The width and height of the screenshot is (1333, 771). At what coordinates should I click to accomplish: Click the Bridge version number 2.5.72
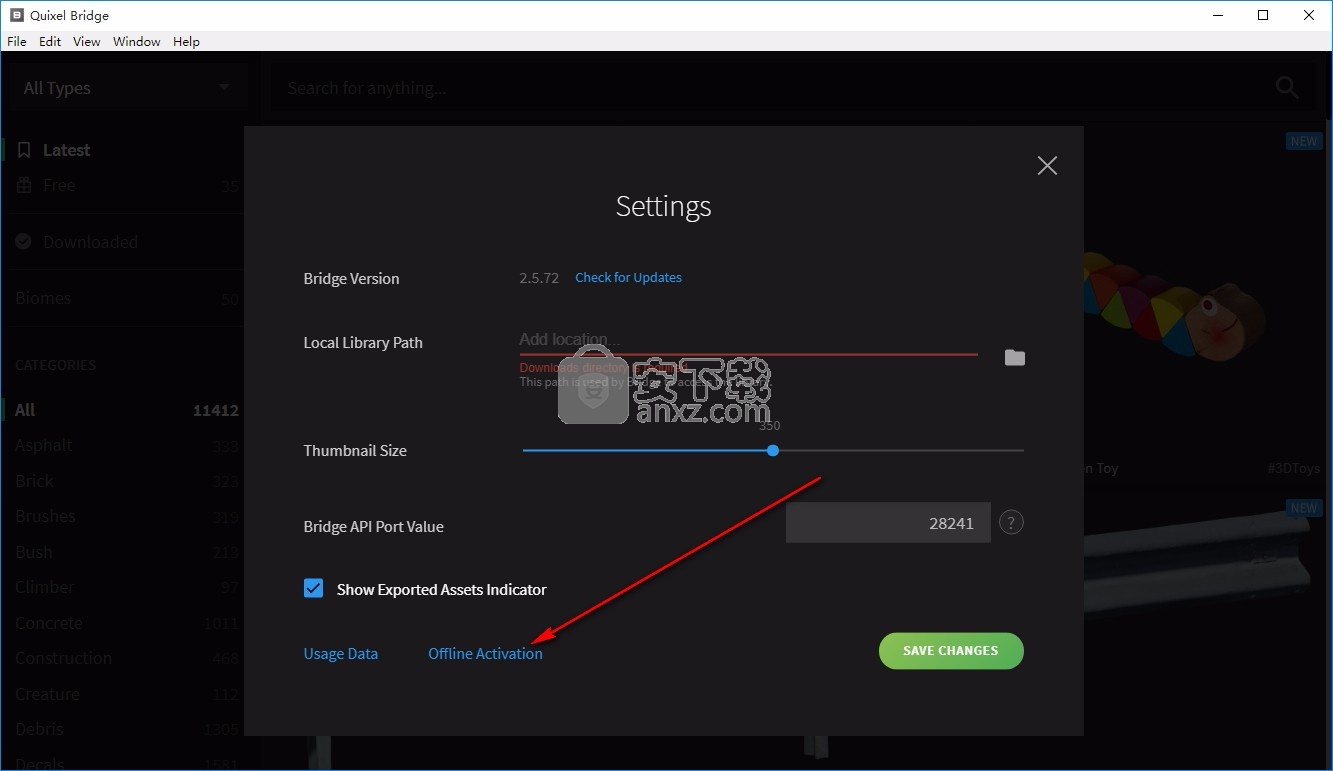tap(539, 278)
